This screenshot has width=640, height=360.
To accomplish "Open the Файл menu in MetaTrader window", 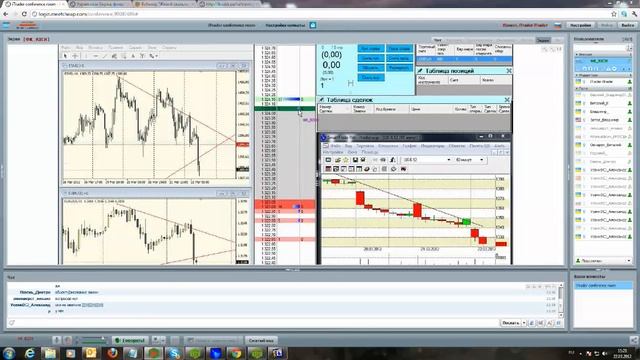I will [x=65, y=47].
